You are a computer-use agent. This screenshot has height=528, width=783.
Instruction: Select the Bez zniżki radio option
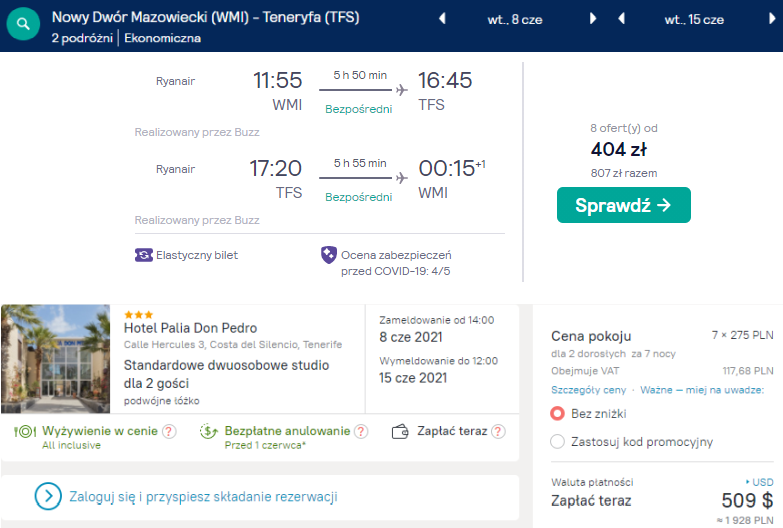coord(558,413)
